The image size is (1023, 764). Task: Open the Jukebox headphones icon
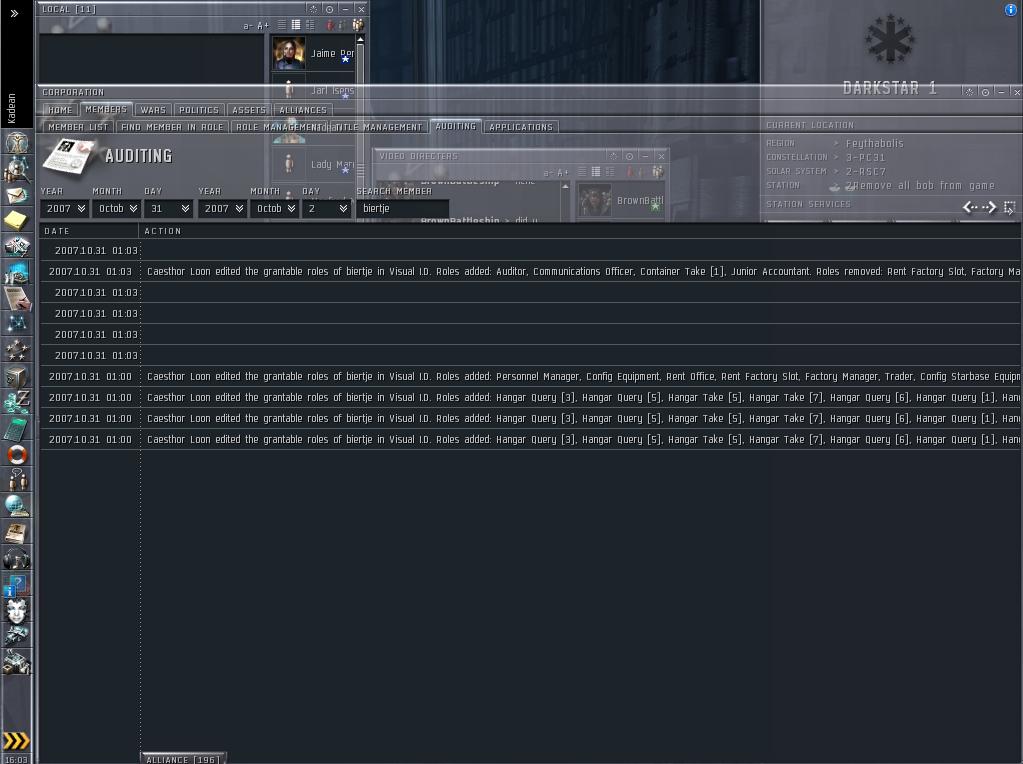pyautogui.click(x=16, y=558)
